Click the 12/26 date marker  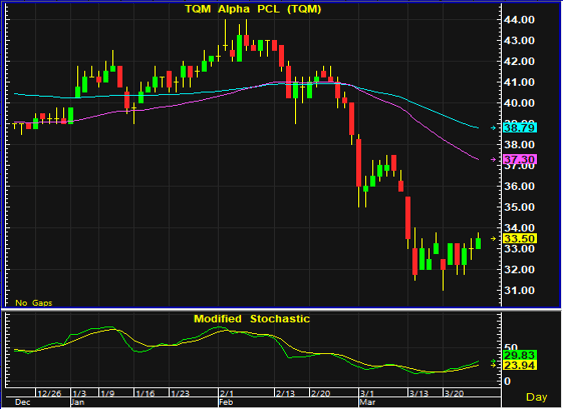(x=49, y=393)
